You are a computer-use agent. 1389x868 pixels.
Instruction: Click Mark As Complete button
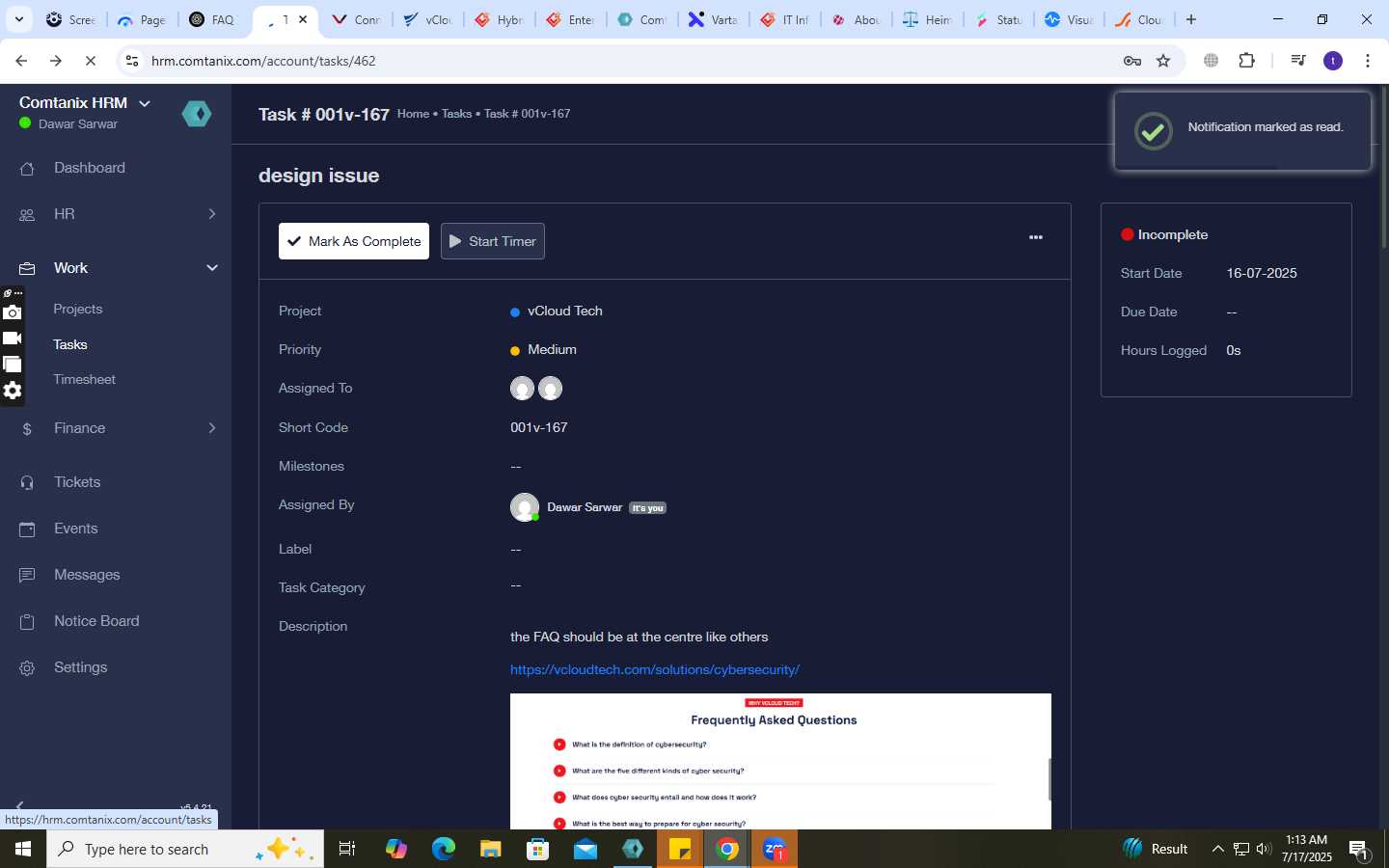(x=354, y=241)
